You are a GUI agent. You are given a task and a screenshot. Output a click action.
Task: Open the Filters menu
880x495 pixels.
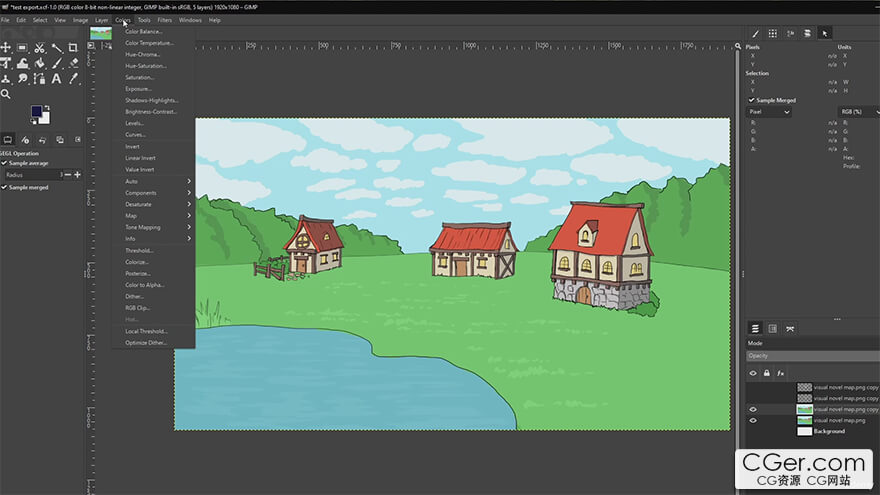click(x=164, y=20)
